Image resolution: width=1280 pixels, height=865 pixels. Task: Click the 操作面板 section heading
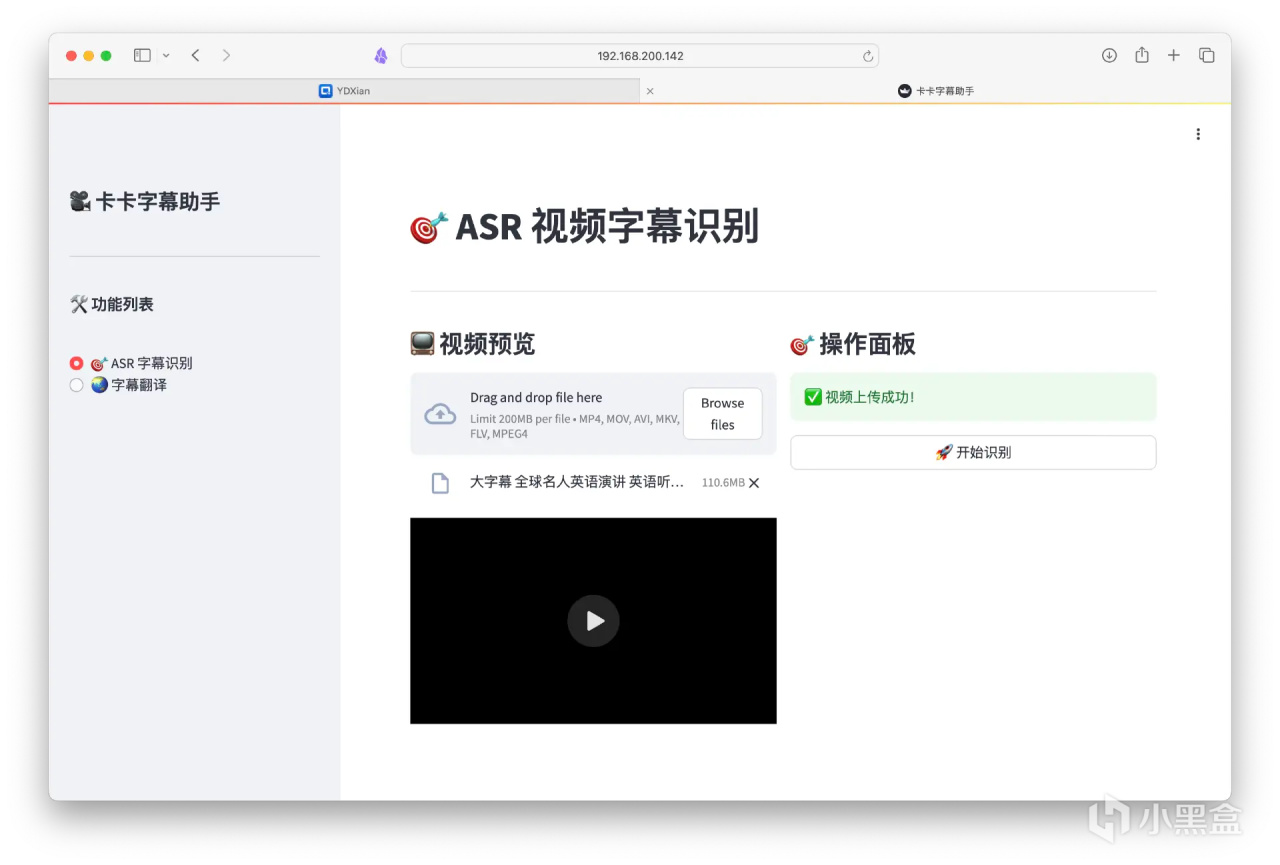click(853, 344)
